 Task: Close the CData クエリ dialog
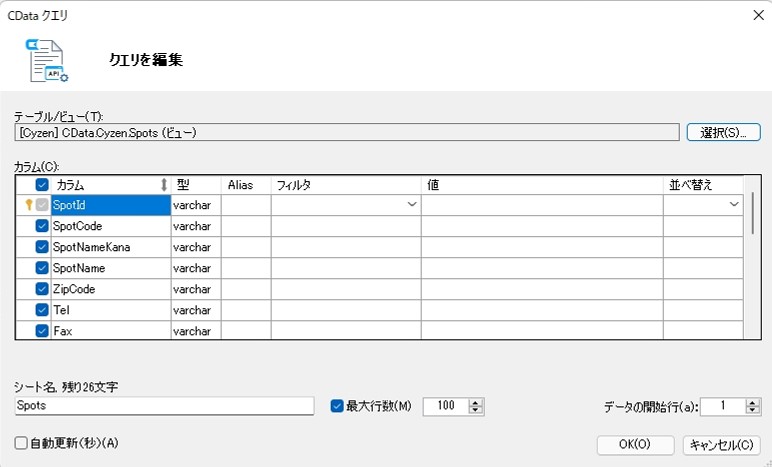pyautogui.click(x=758, y=15)
